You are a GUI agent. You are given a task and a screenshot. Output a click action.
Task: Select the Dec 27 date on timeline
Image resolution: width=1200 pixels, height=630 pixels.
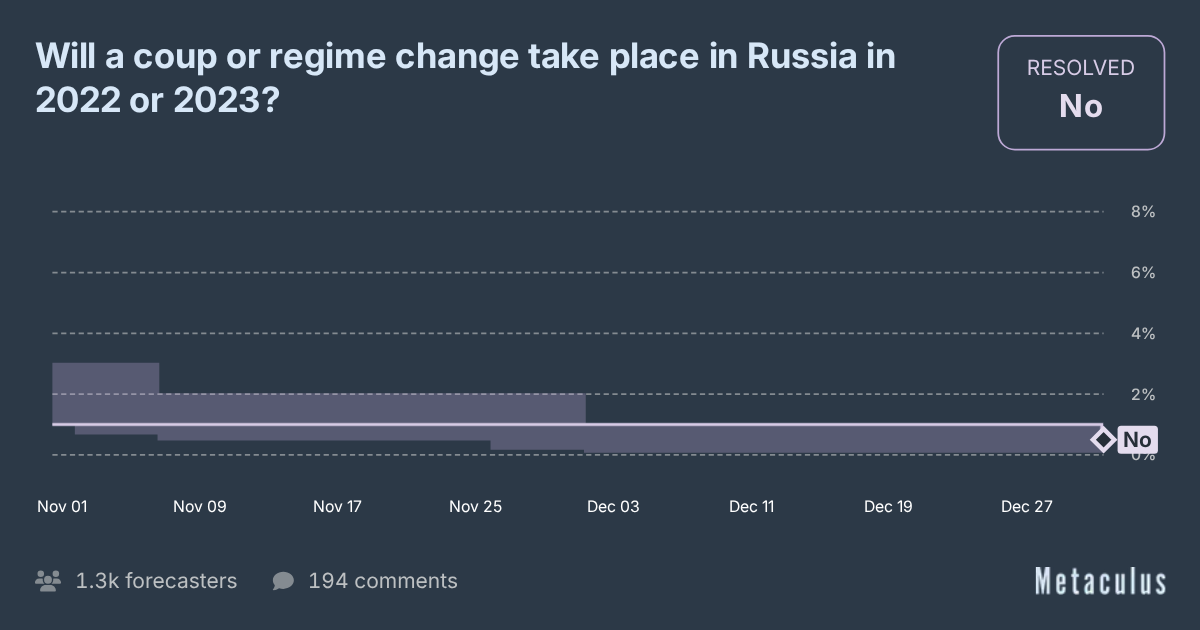[x=1027, y=506]
